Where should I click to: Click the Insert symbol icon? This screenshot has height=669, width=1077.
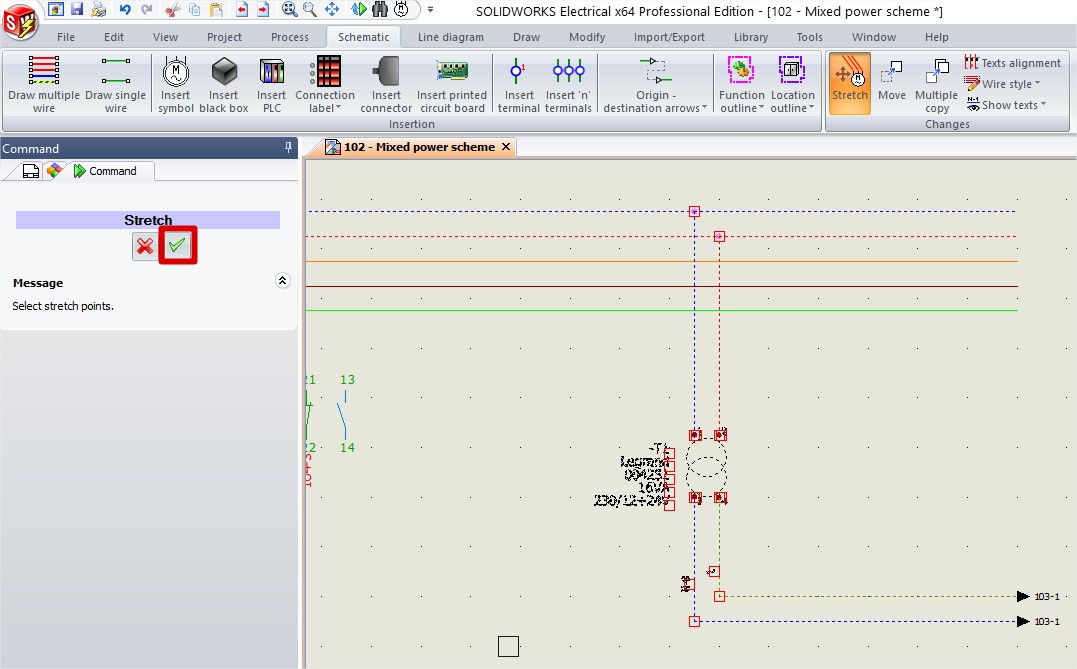point(175,83)
